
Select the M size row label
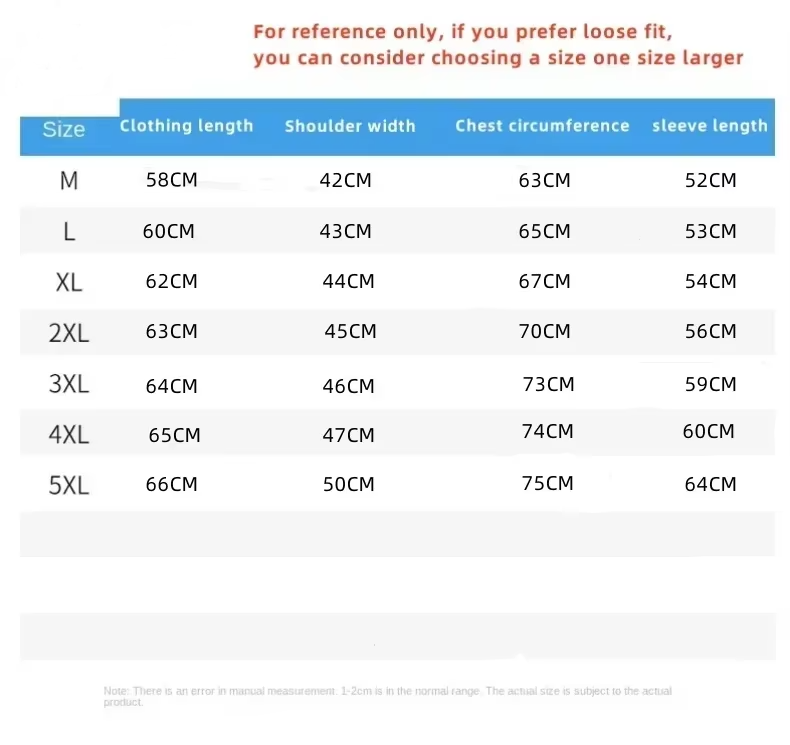coord(69,180)
